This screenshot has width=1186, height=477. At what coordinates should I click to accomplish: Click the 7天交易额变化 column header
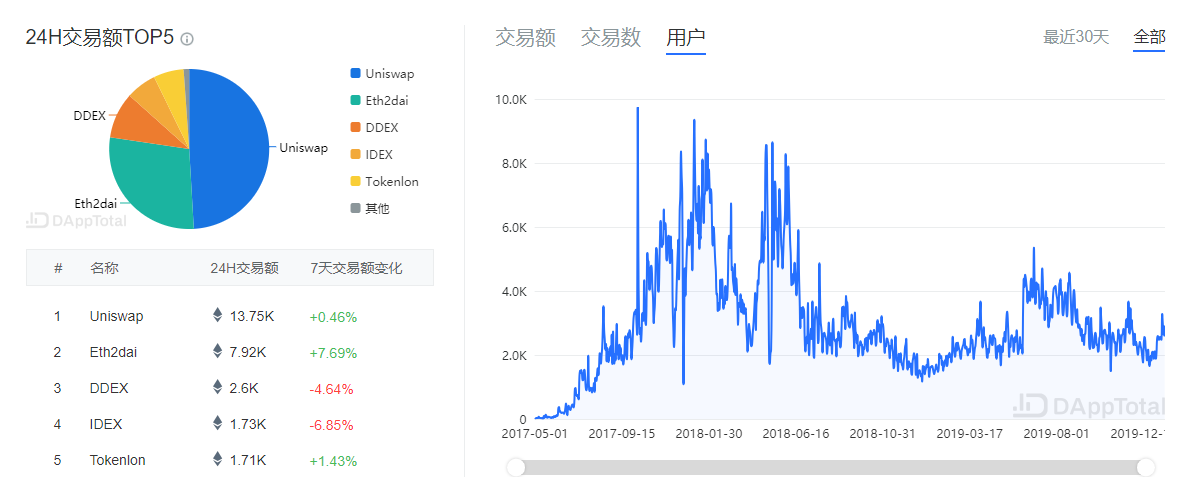click(356, 268)
